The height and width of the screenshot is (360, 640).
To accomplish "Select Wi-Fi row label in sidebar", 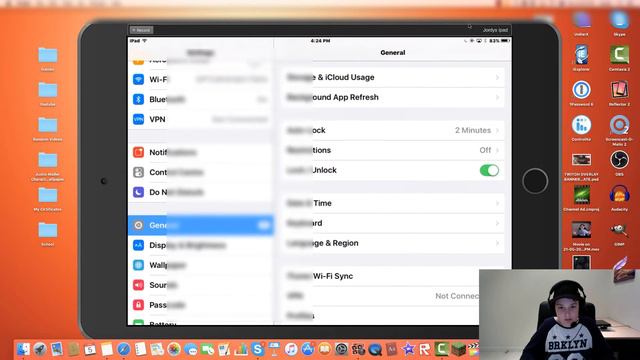I will 158,79.
